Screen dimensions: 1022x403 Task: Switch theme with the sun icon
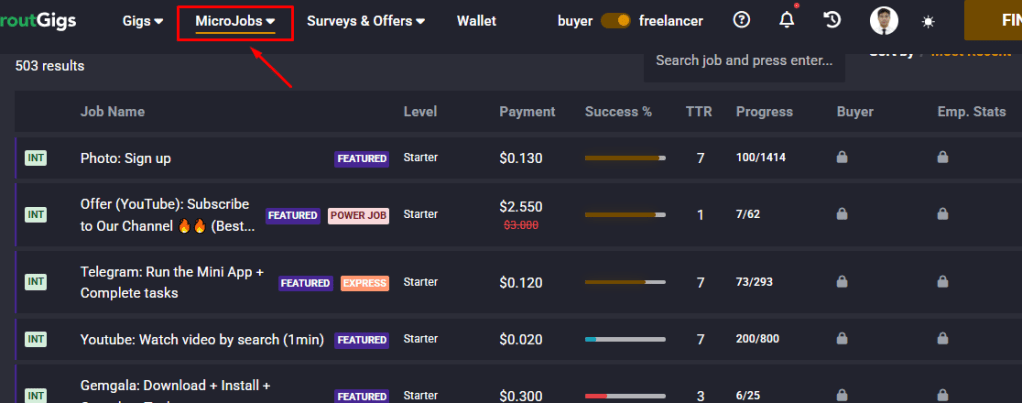click(928, 22)
